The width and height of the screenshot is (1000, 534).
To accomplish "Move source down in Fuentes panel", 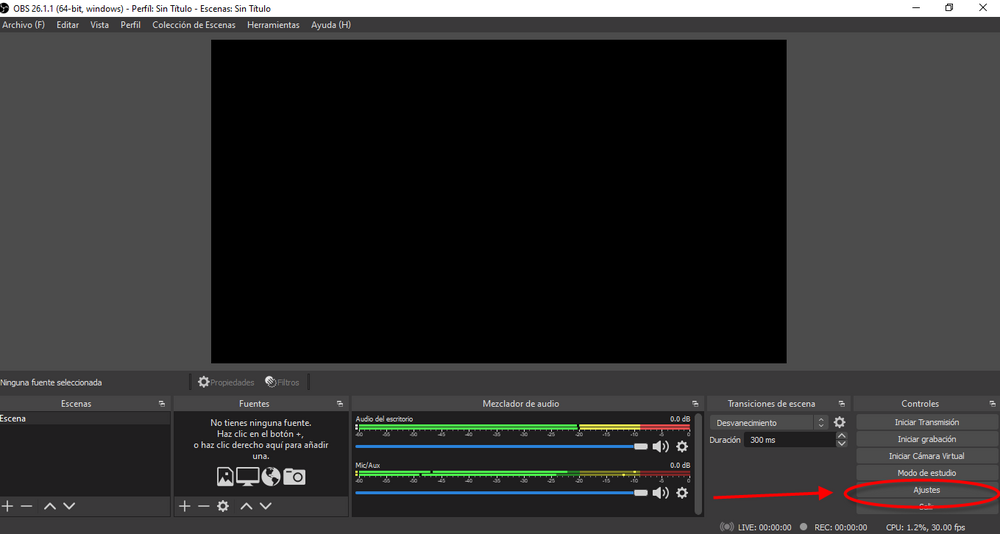I will [x=265, y=506].
